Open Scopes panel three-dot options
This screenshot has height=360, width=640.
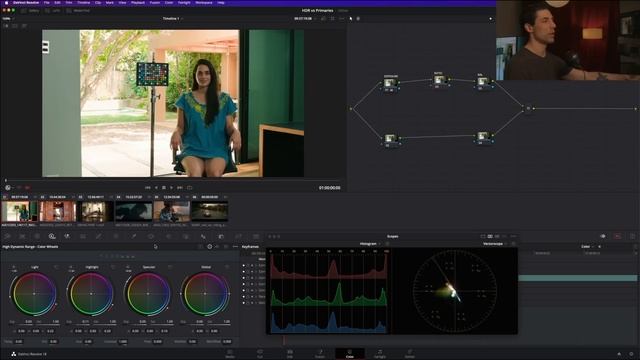513,236
